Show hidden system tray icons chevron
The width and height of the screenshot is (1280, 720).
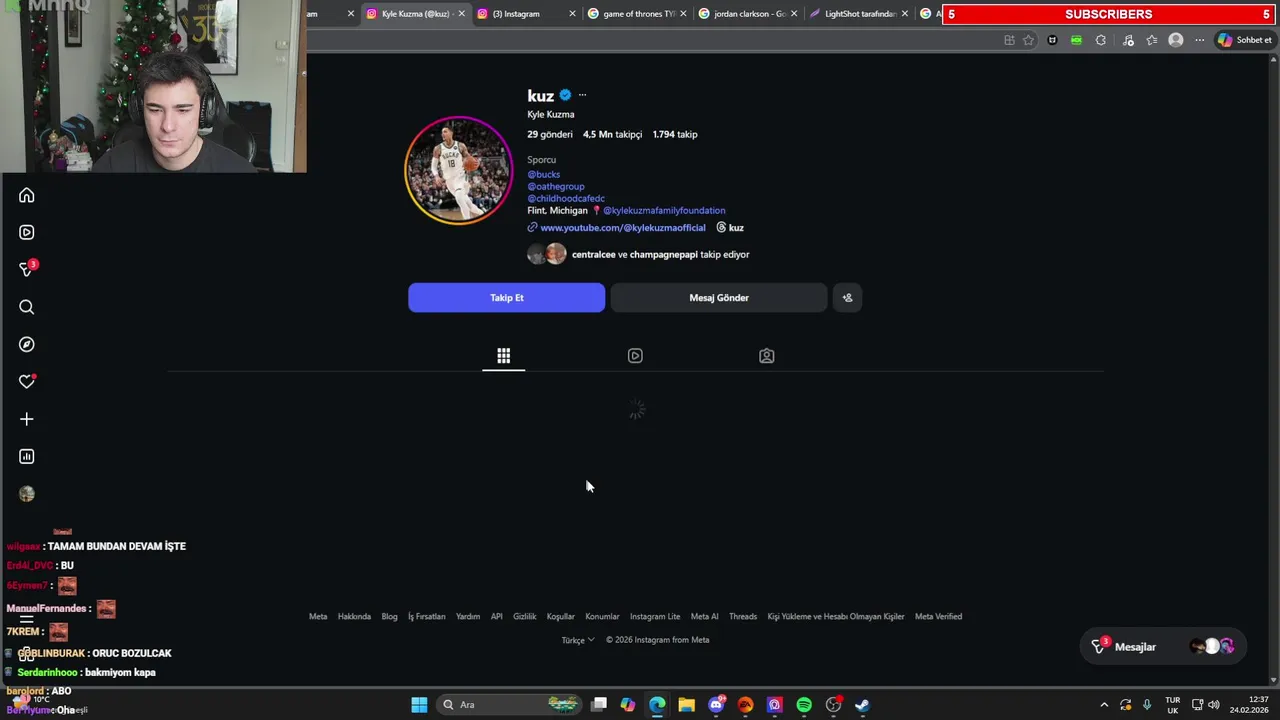click(x=1104, y=705)
